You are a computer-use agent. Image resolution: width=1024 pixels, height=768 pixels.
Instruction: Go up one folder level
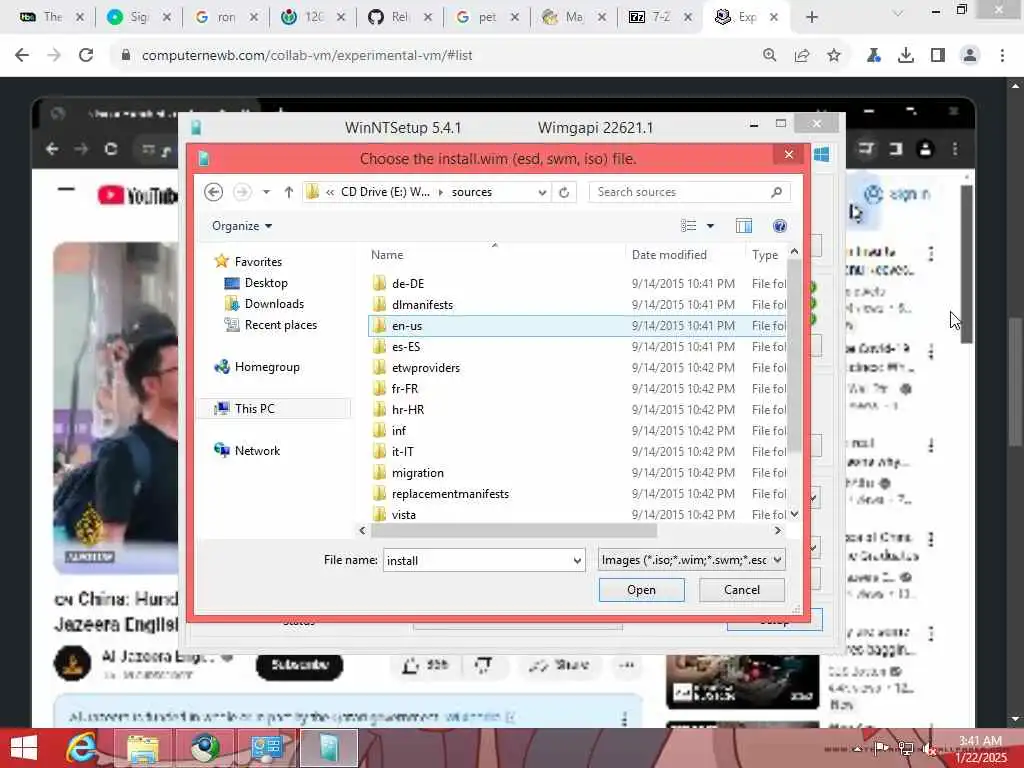tap(289, 192)
